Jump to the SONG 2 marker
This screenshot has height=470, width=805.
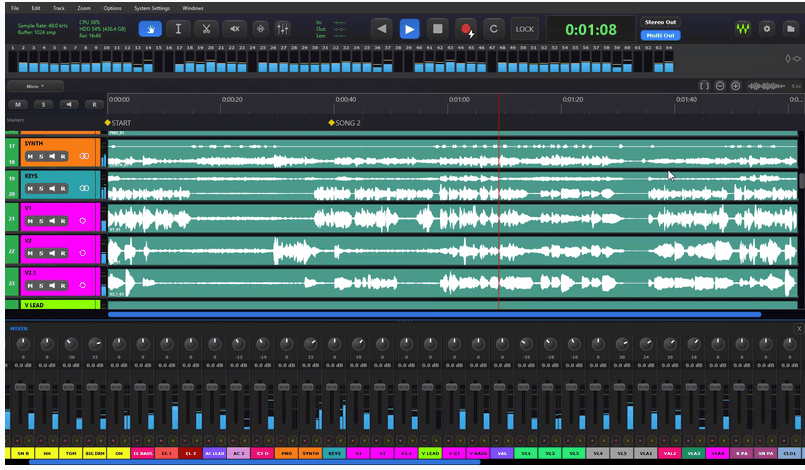[x=344, y=123]
